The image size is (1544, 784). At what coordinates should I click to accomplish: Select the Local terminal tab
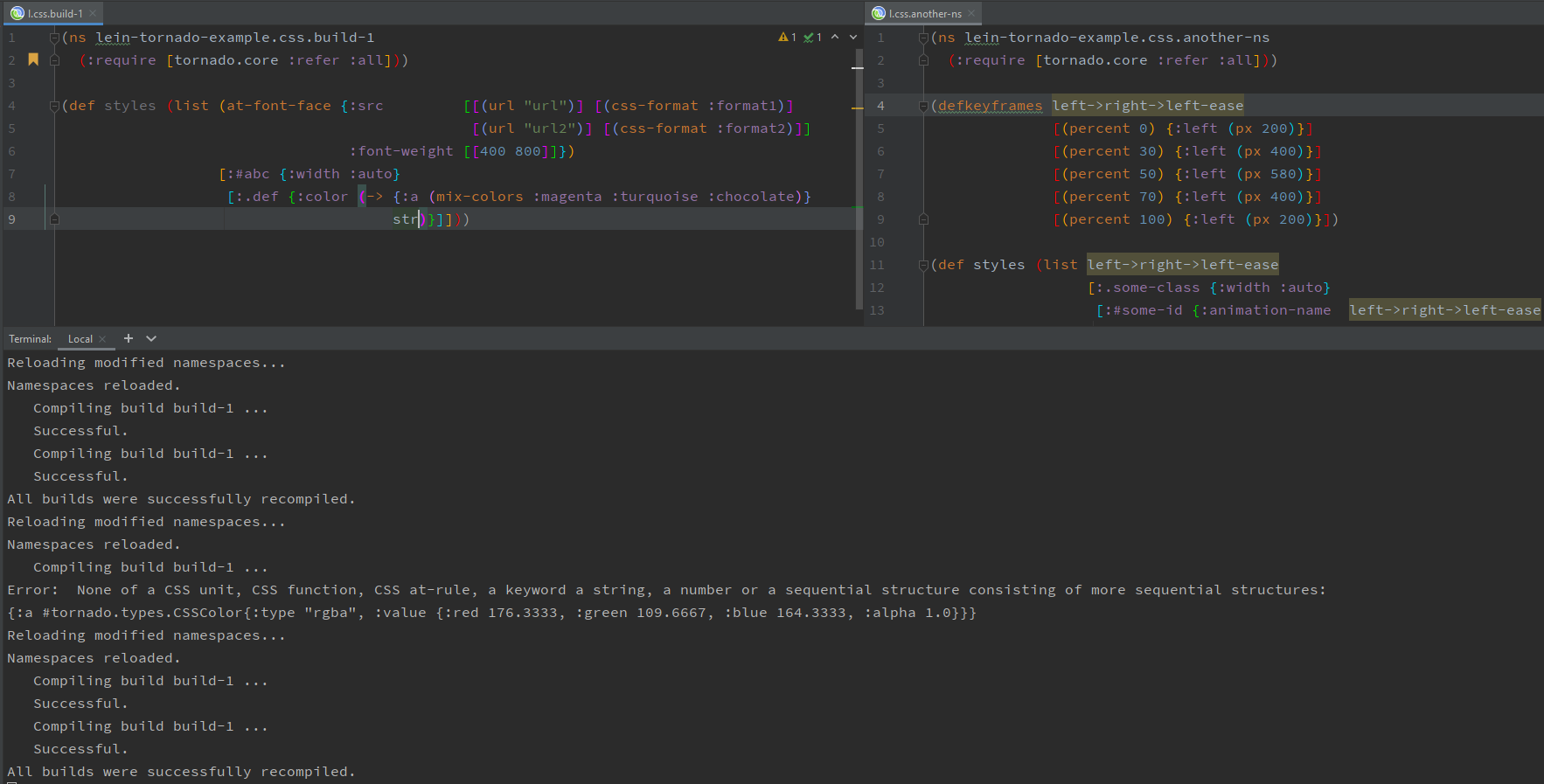[80, 339]
